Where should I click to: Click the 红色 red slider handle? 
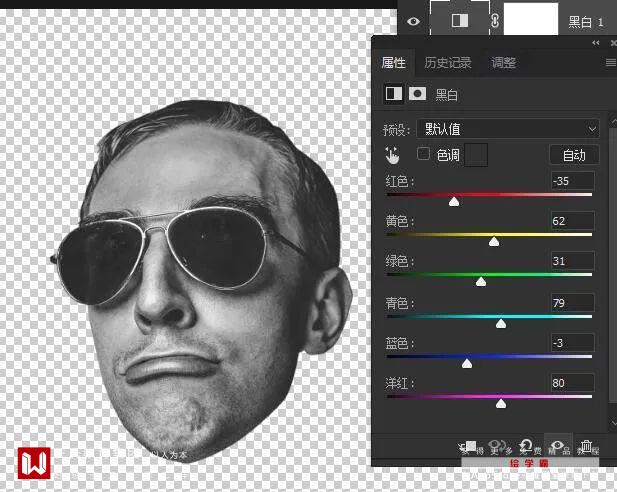coord(454,202)
